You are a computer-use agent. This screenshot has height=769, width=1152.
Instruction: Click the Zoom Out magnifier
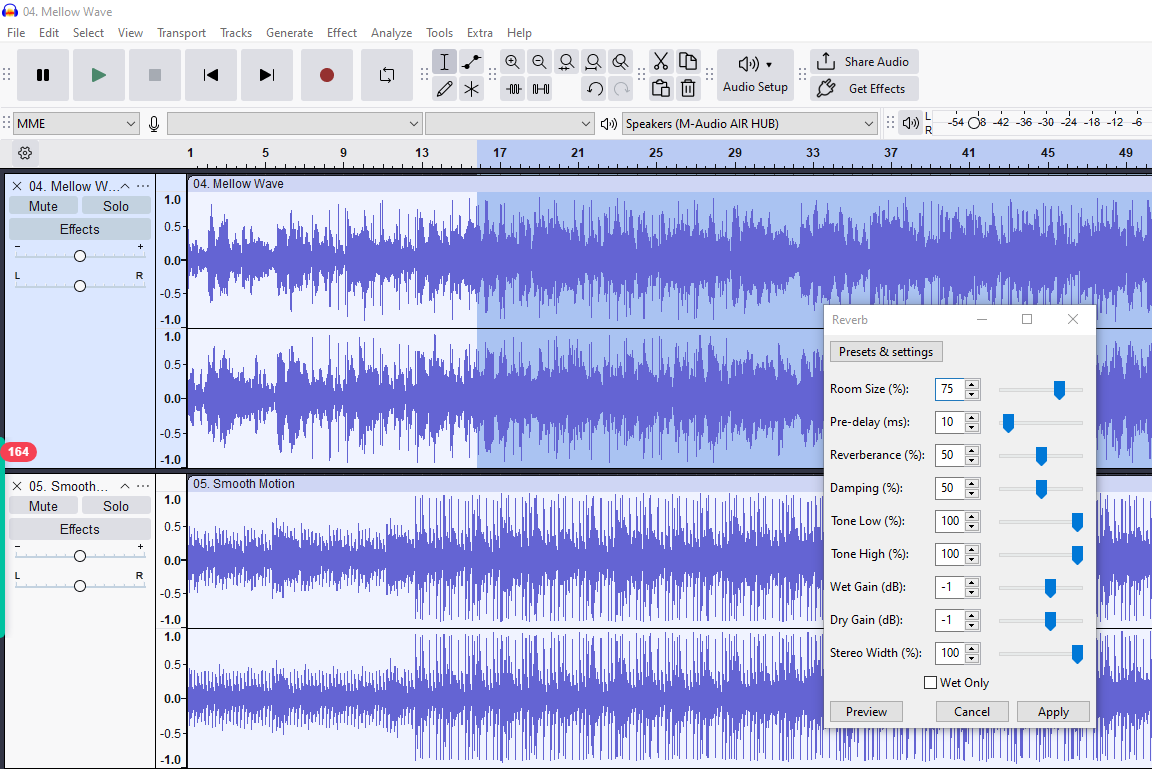(539, 62)
